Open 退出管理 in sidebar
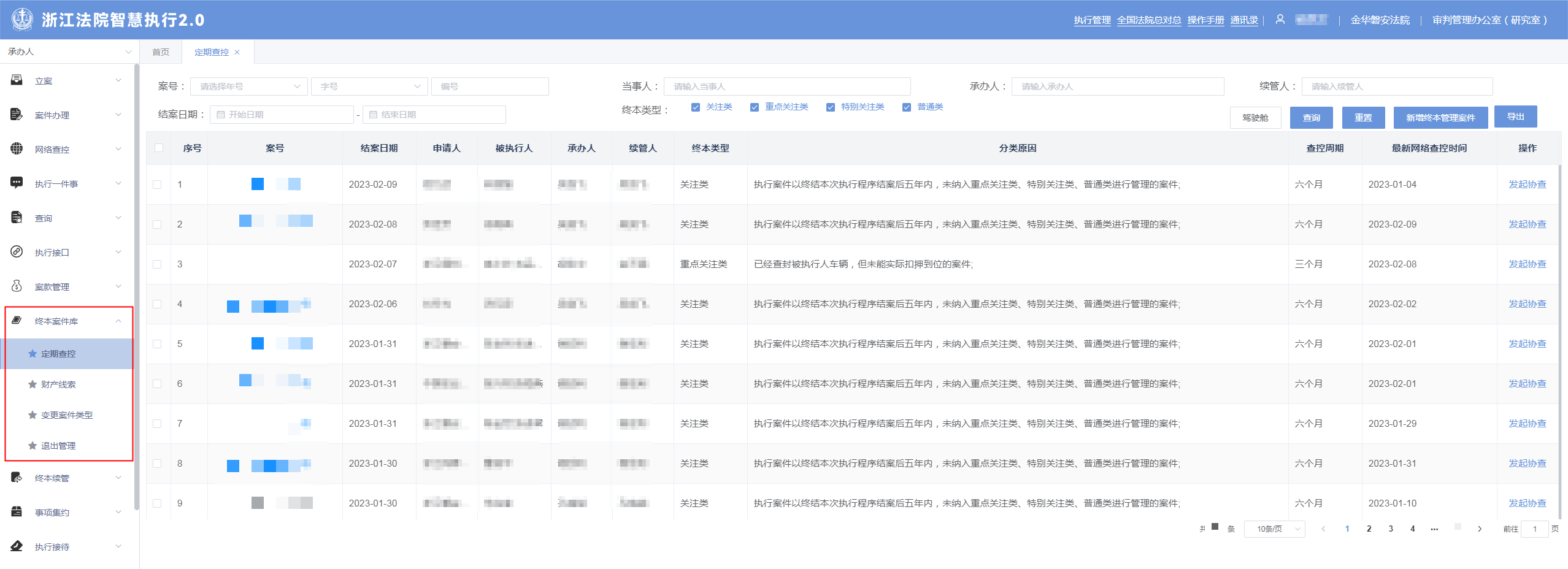Image resolution: width=1568 pixels, height=569 pixels. click(67, 446)
